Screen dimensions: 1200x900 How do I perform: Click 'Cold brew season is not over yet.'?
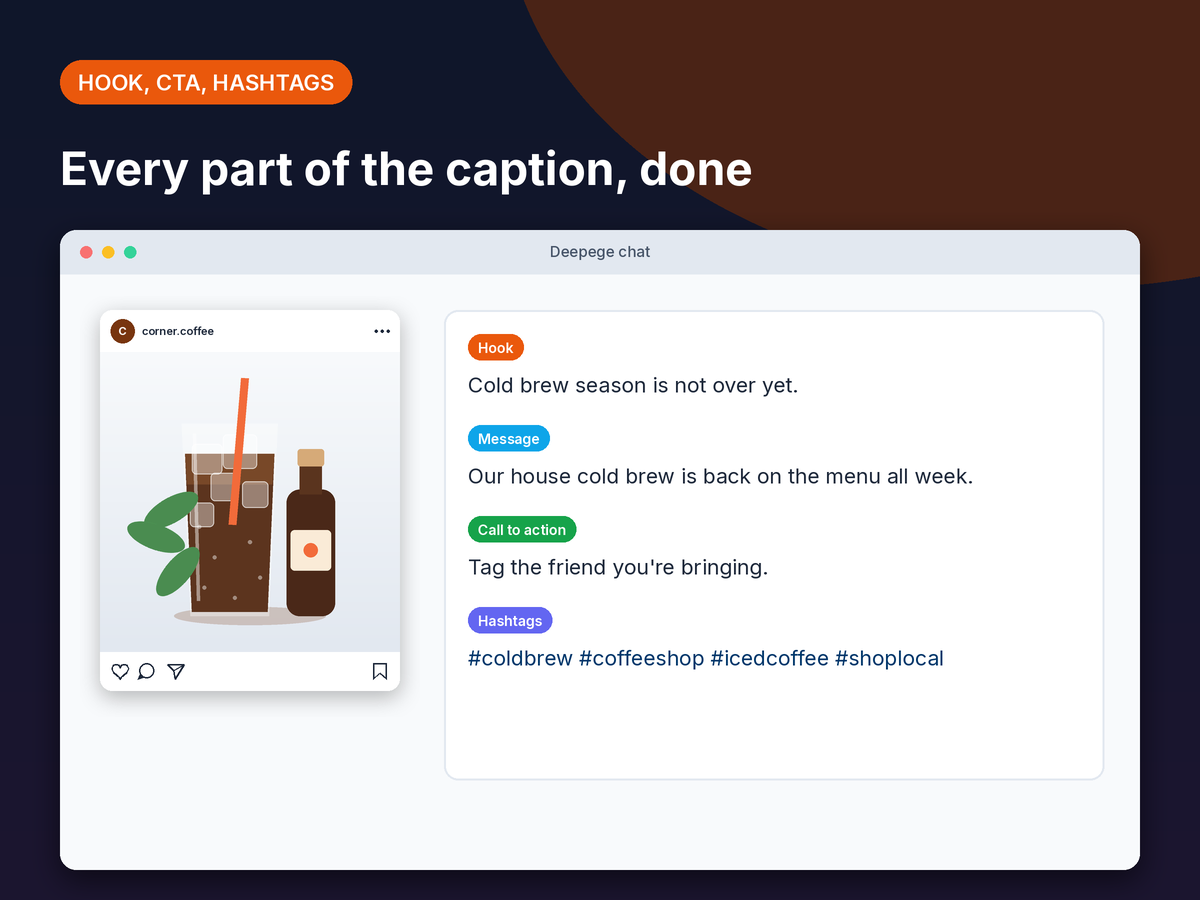[633, 385]
